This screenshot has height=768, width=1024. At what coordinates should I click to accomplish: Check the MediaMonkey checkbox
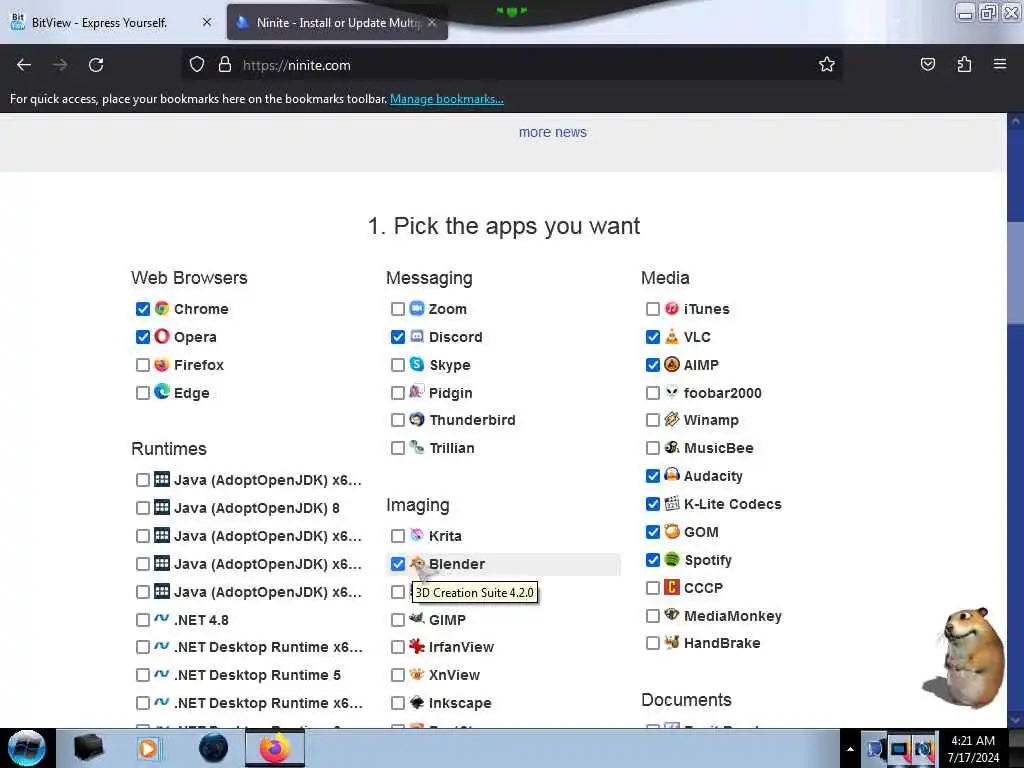pyautogui.click(x=652, y=616)
